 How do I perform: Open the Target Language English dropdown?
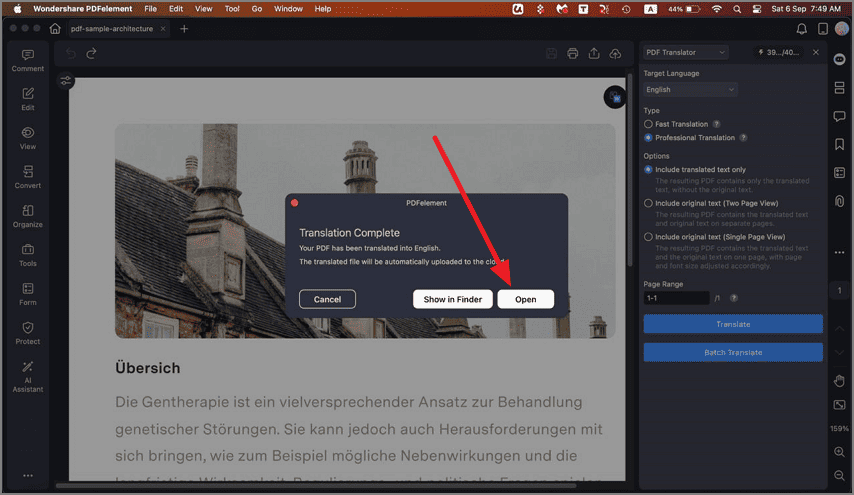coord(691,89)
